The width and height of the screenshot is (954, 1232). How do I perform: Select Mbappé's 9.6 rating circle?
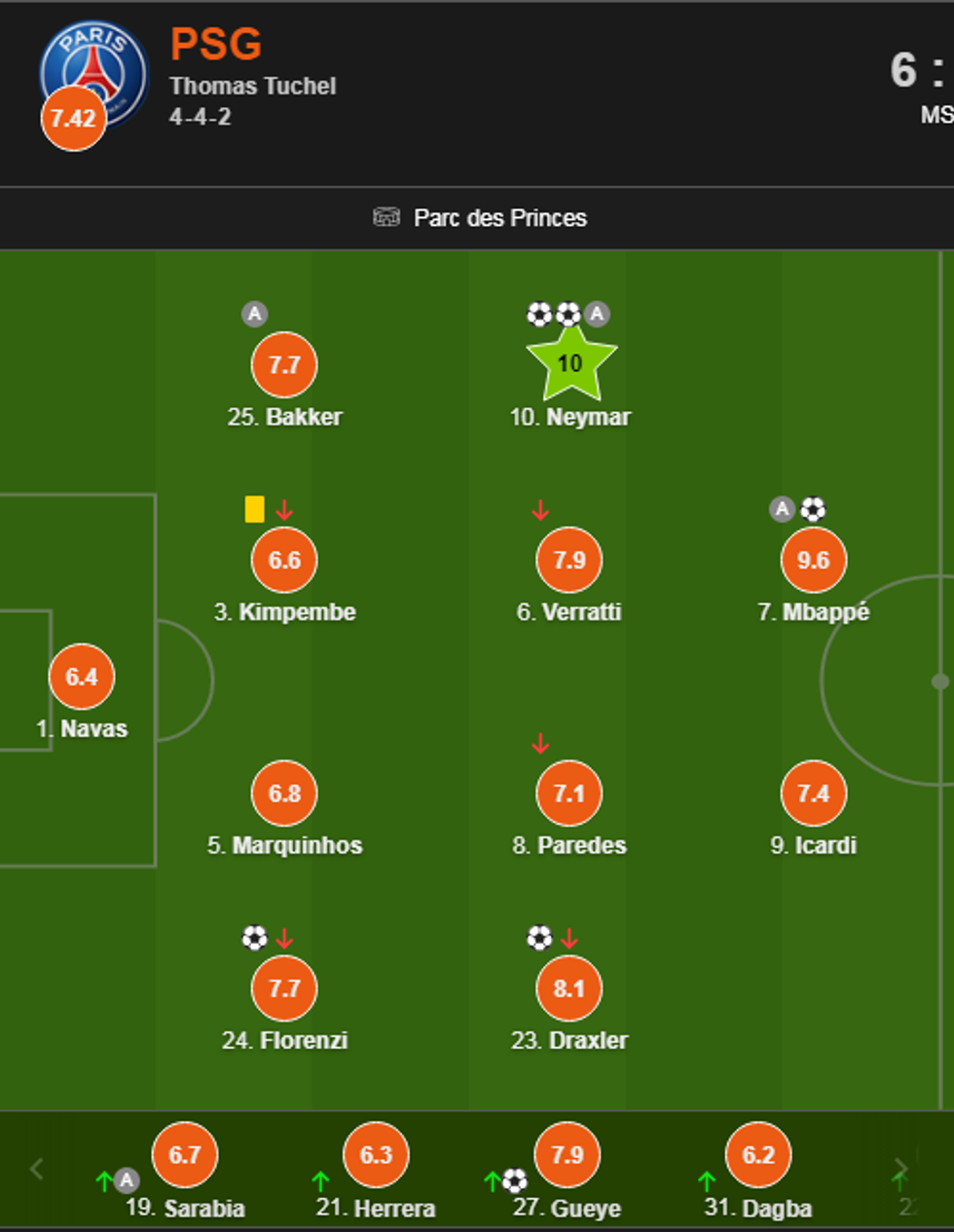(x=813, y=560)
